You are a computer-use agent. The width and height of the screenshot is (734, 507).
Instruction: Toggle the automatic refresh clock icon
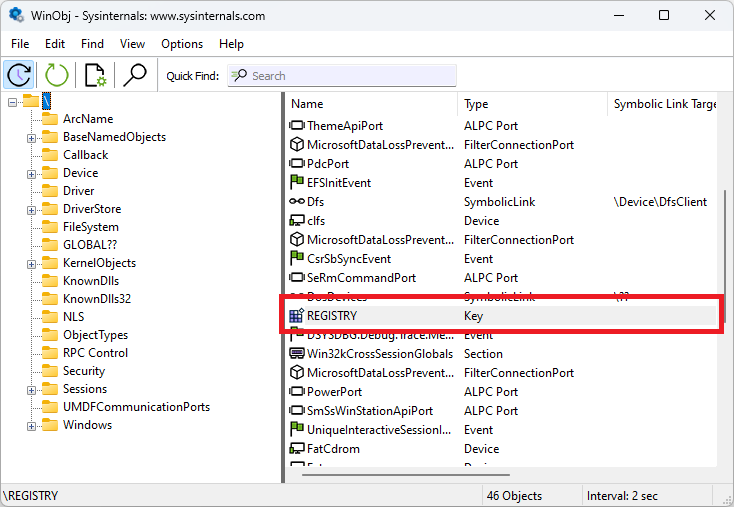pyautogui.click(x=20, y=75)
